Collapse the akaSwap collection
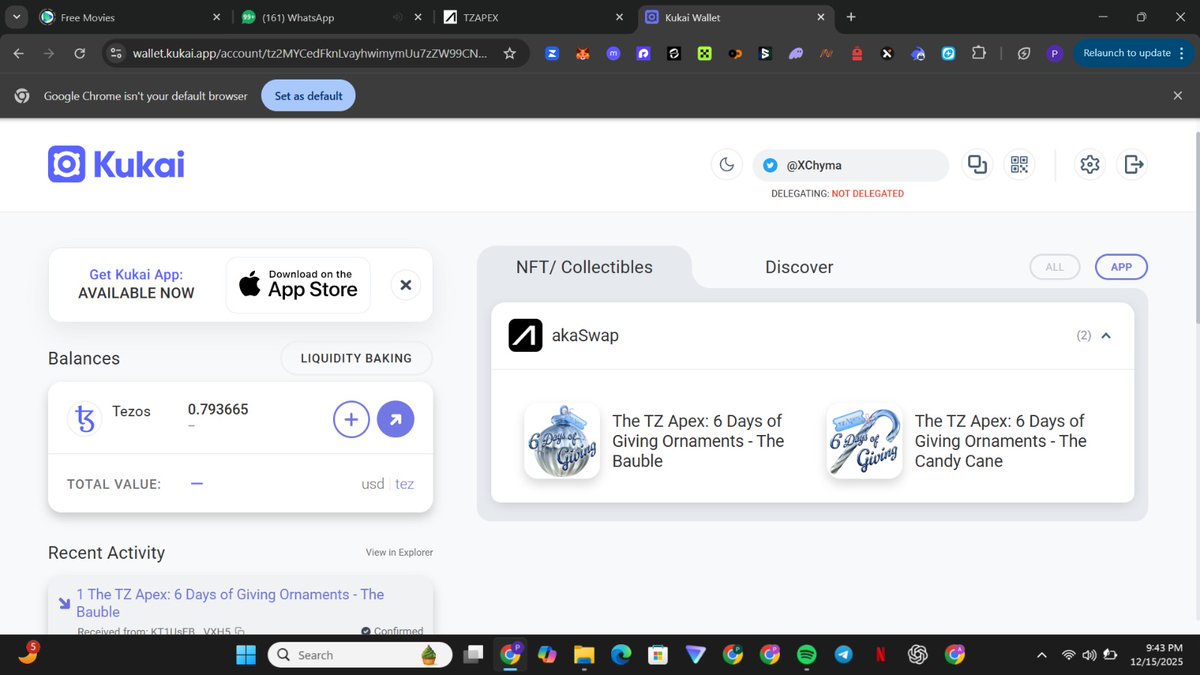The width and height of the screenshot is (1200, 675). click(x=1106, y=336)
